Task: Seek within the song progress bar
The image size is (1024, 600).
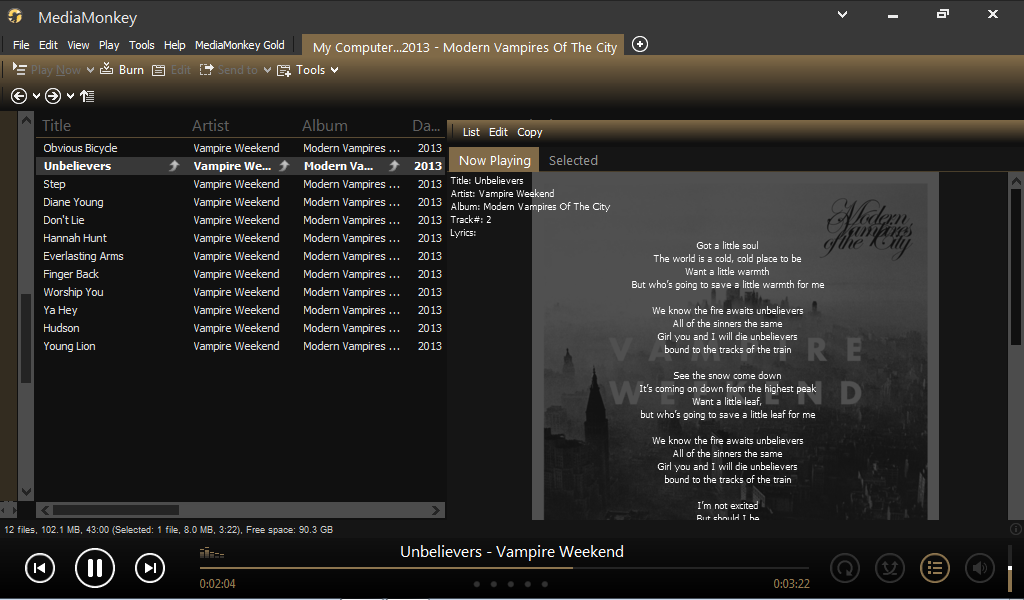Action: (x=504, y=568)
